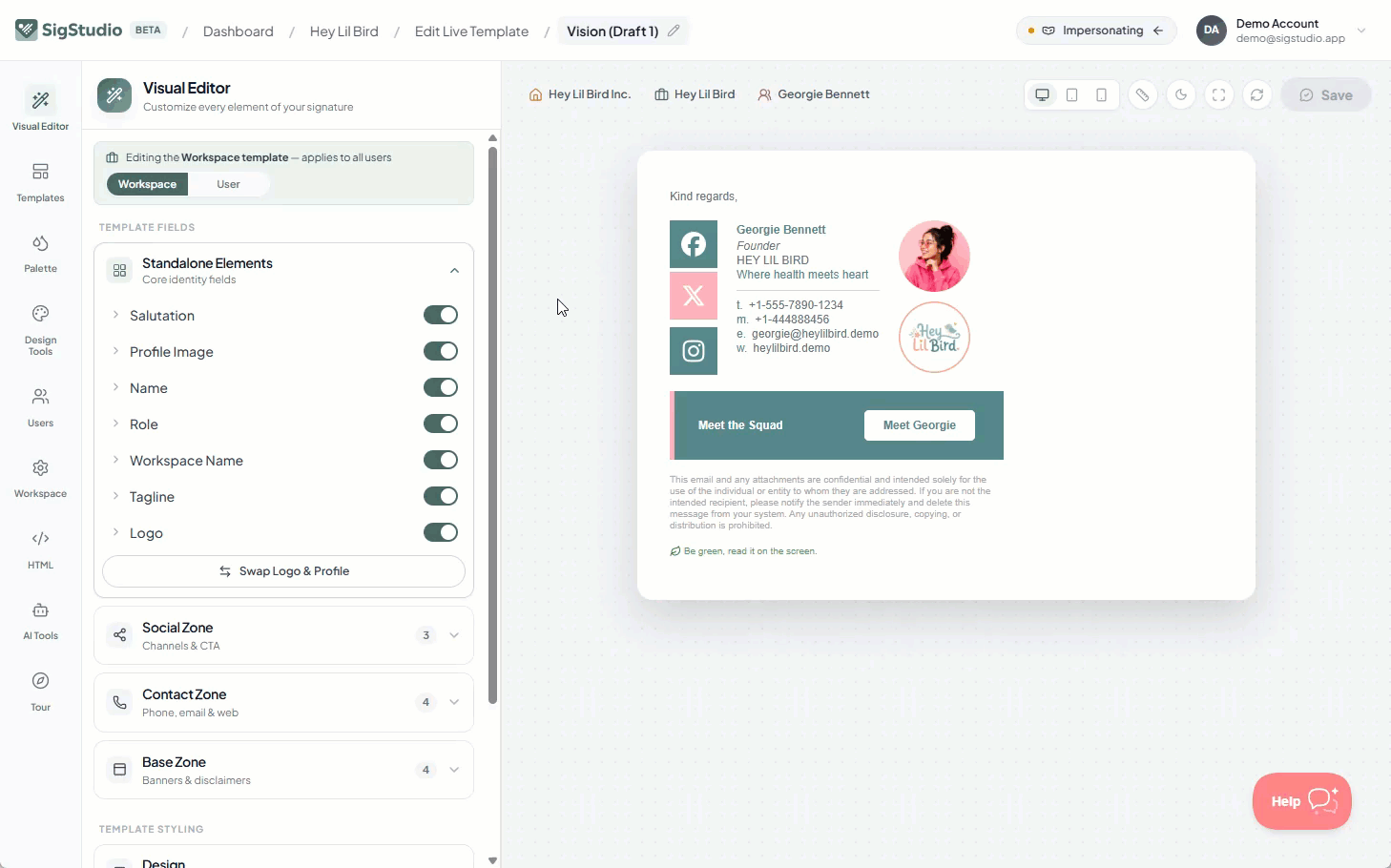
Task: Switch to desktop preview mode
Action: pyautogui.click(x=1043, y=94)
